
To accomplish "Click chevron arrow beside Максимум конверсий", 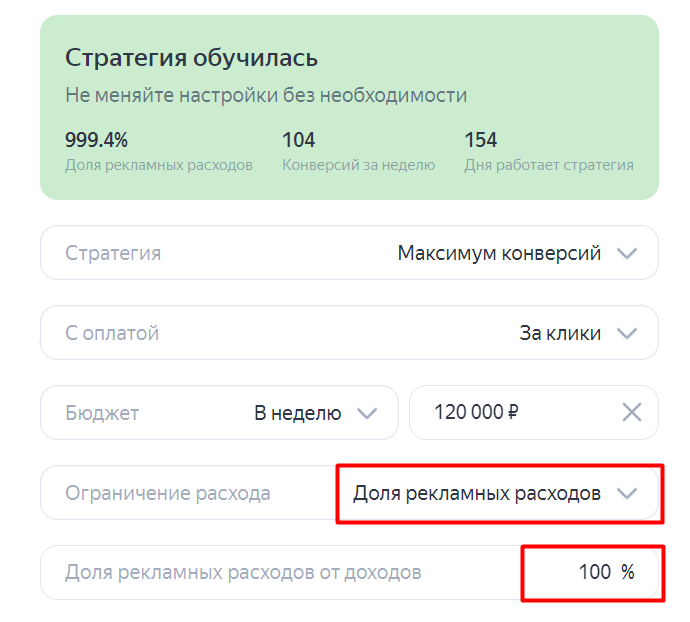I will [627, 253].
